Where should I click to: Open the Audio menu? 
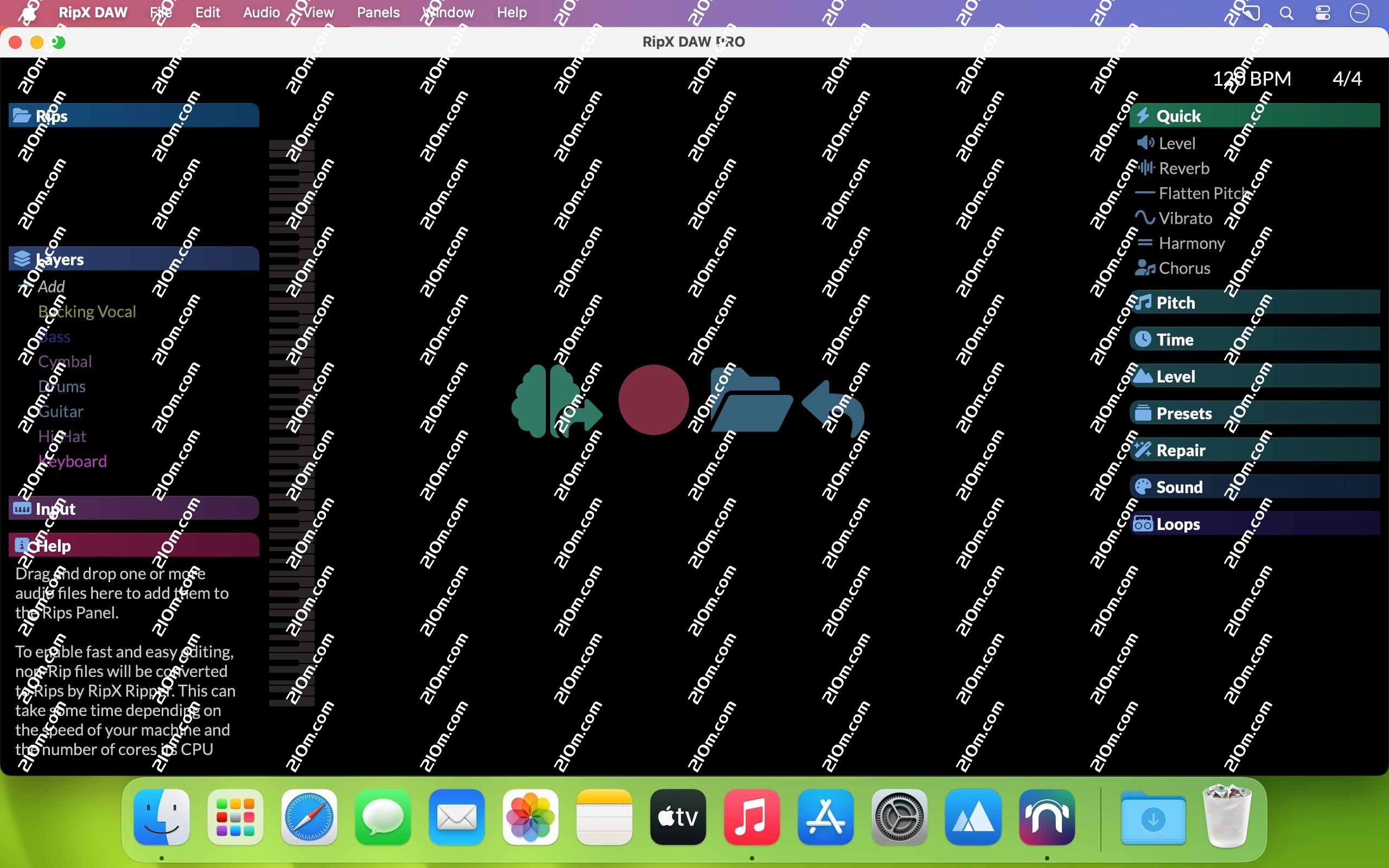click(x=261, y=12)
